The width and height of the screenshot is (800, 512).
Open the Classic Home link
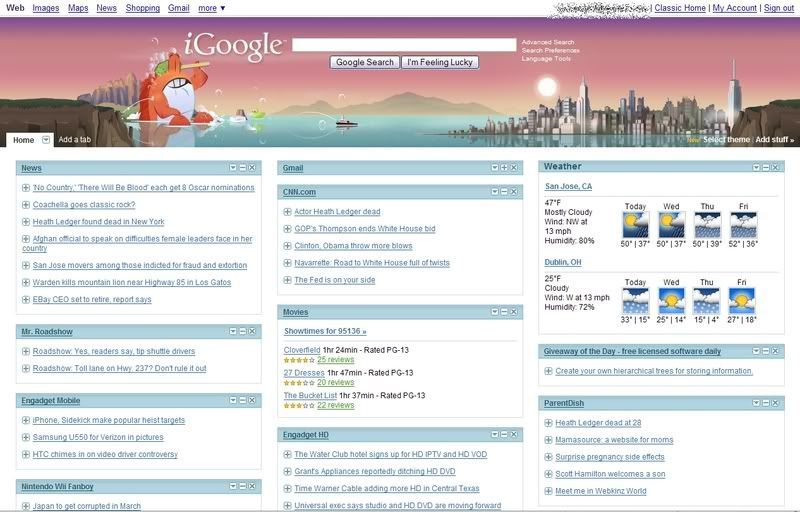[680, 8]
